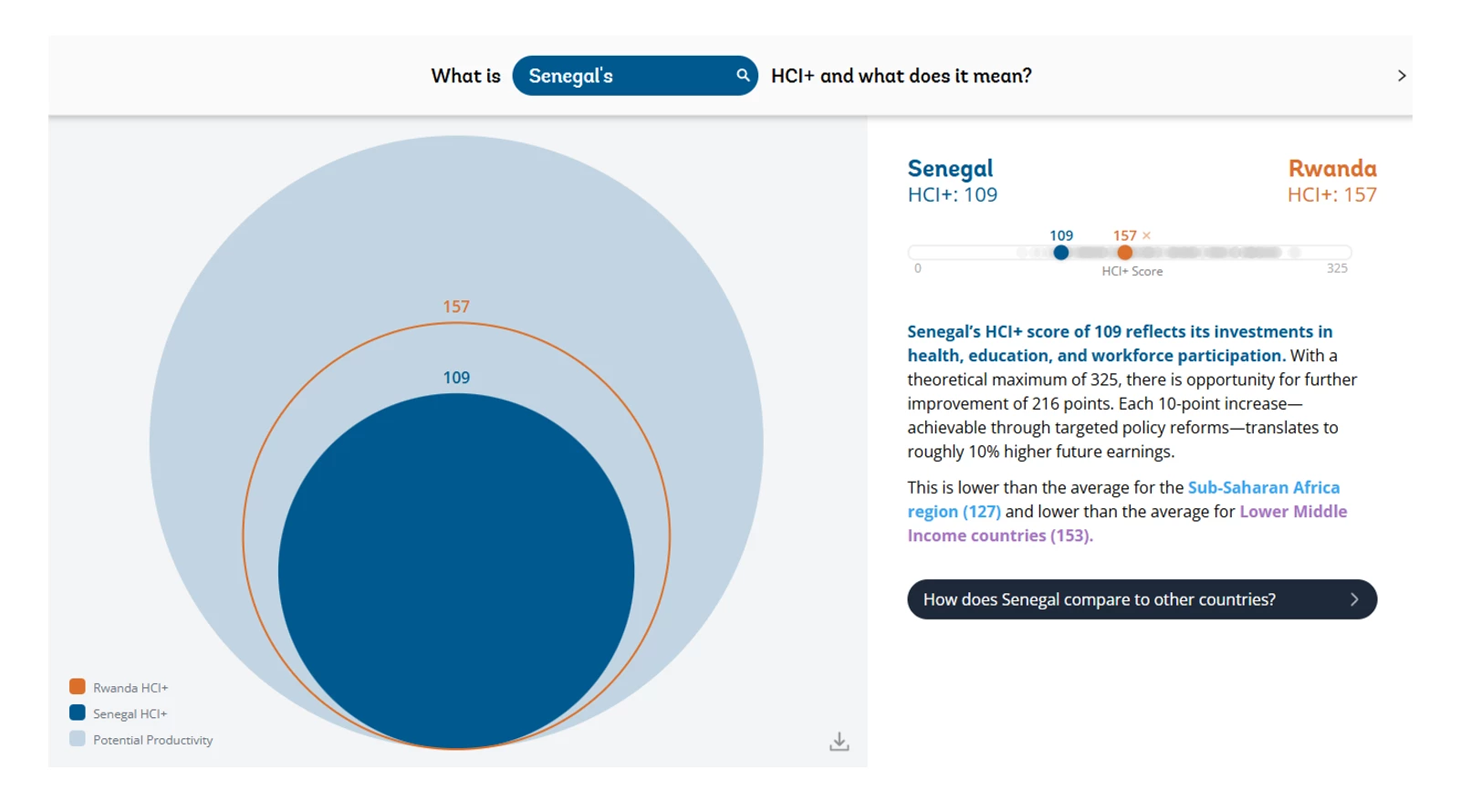Click the arrow inside the compare countries button
The height and width of the screenshot is (812, 1460).
(1354, 599)
